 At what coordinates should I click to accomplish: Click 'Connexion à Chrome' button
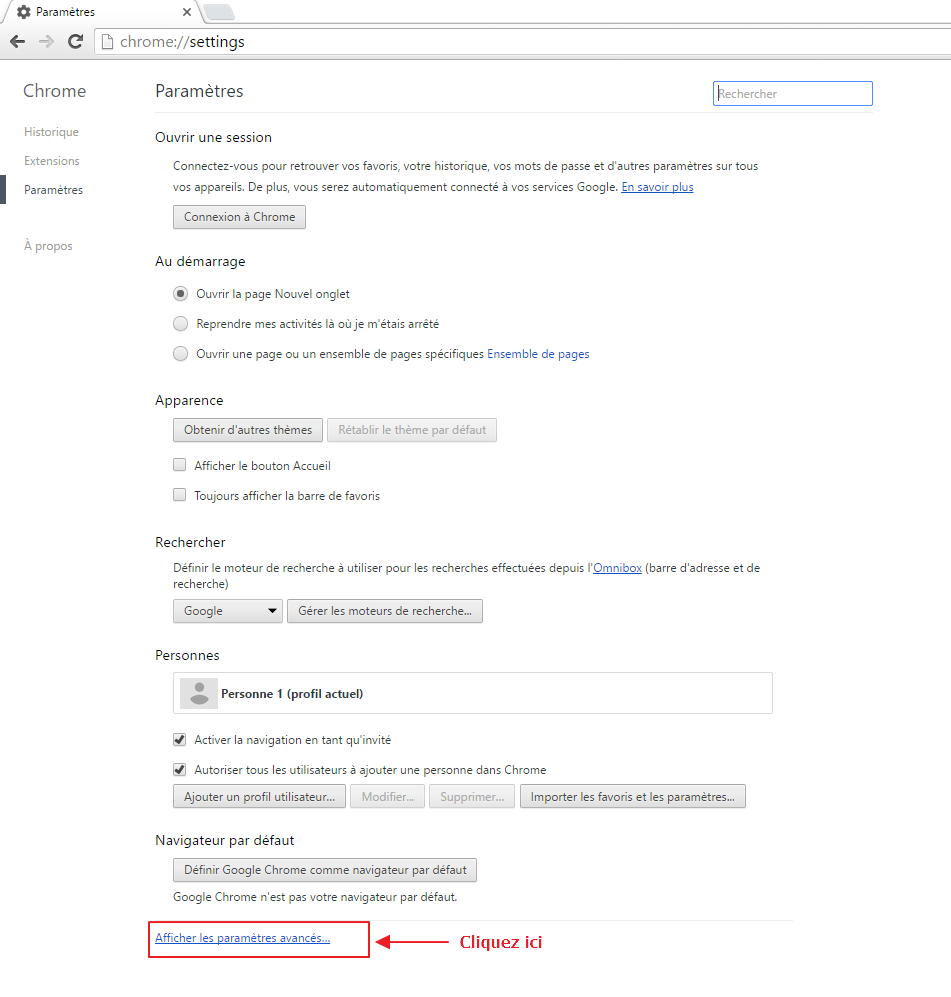(x=239, y=217)
